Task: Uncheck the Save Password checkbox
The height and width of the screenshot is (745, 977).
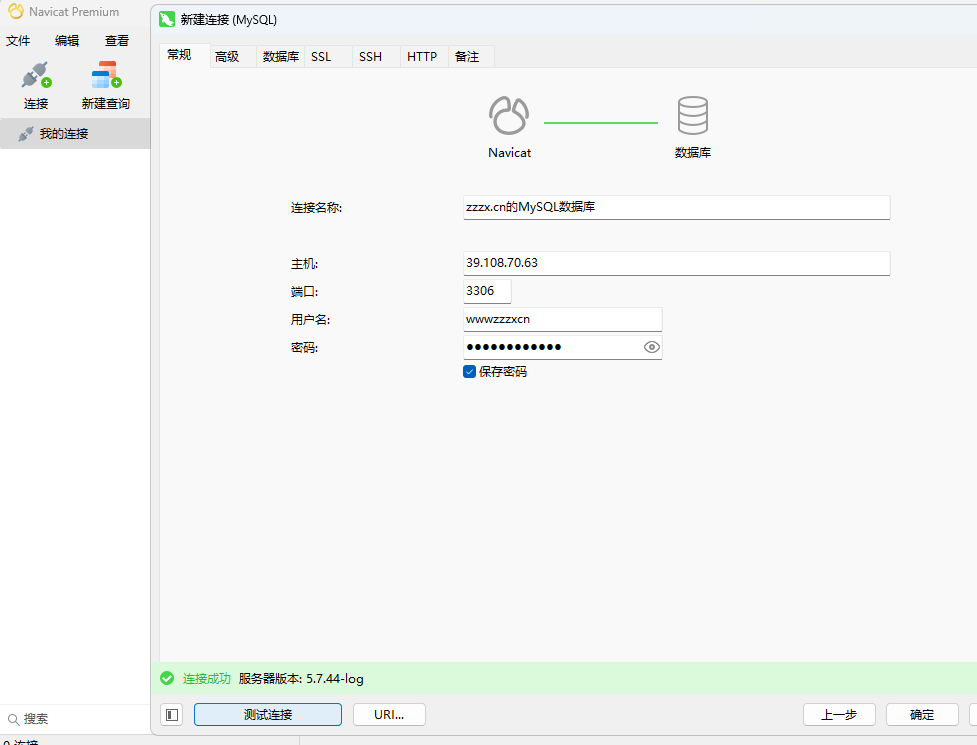Action: (470, 372)
